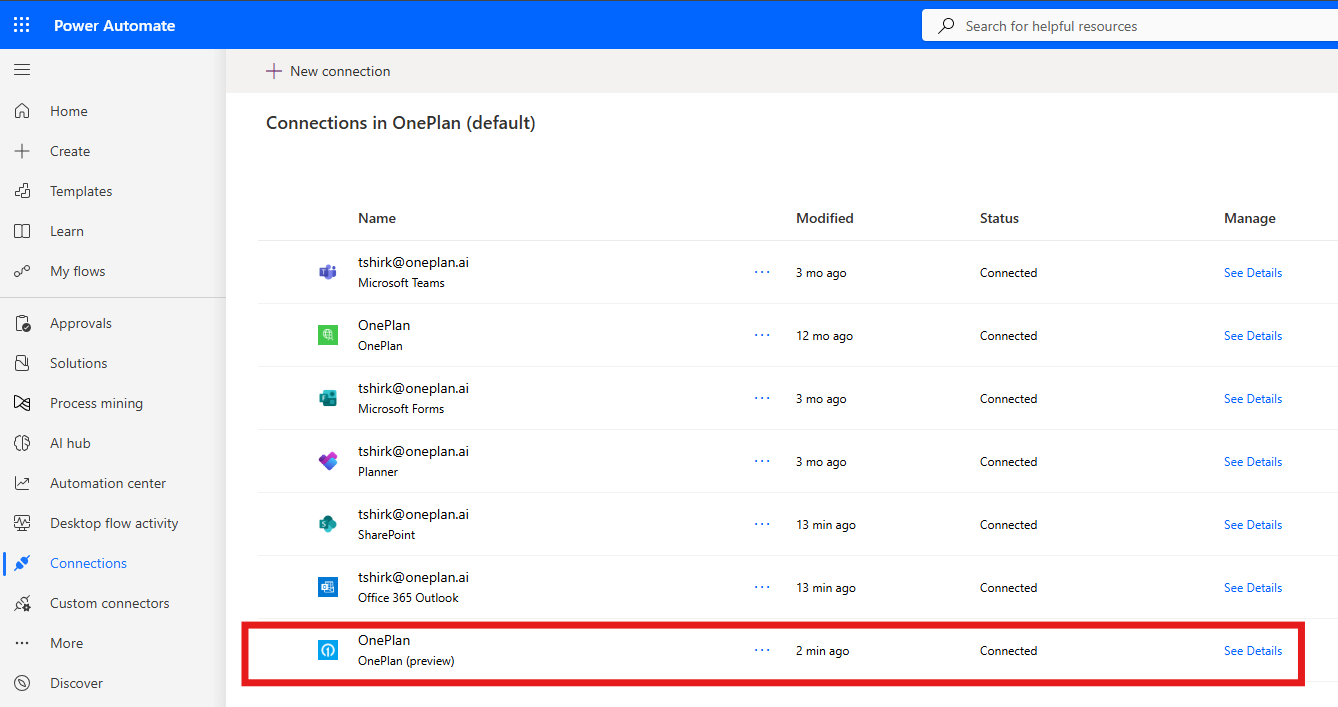Screen dimensions: 1338x707
Task: Click the Status column header
Action: pos(999,218)
